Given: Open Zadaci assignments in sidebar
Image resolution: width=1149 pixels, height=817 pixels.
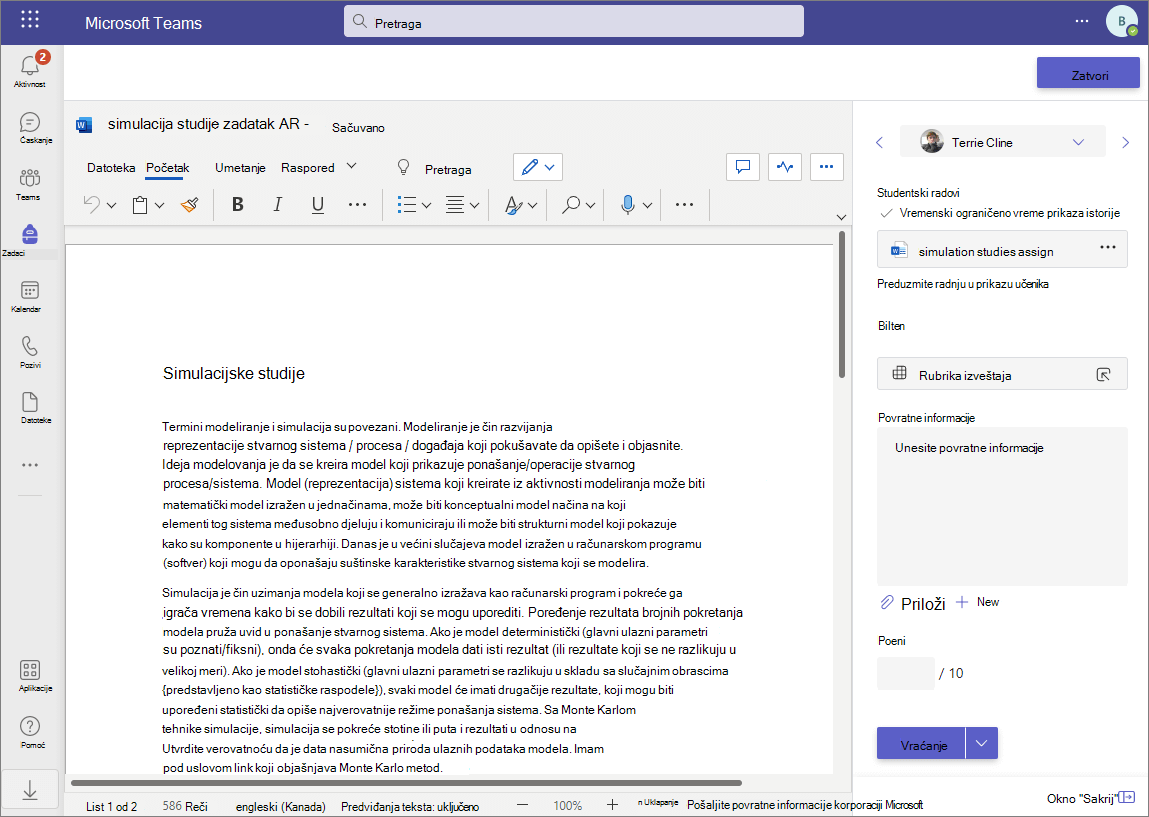Looking at the screenshot, I should [x=29, y=240].
